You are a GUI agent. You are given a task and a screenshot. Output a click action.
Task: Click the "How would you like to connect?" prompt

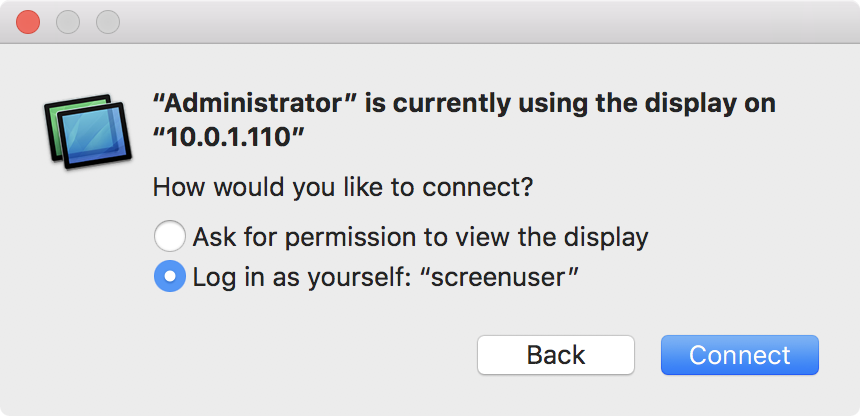click(342, 187)
